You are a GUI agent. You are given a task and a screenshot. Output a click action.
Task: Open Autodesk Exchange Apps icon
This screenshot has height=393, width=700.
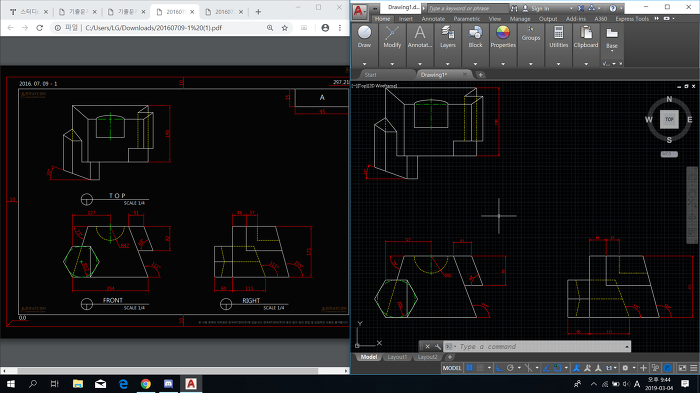(x=580, y=8)
